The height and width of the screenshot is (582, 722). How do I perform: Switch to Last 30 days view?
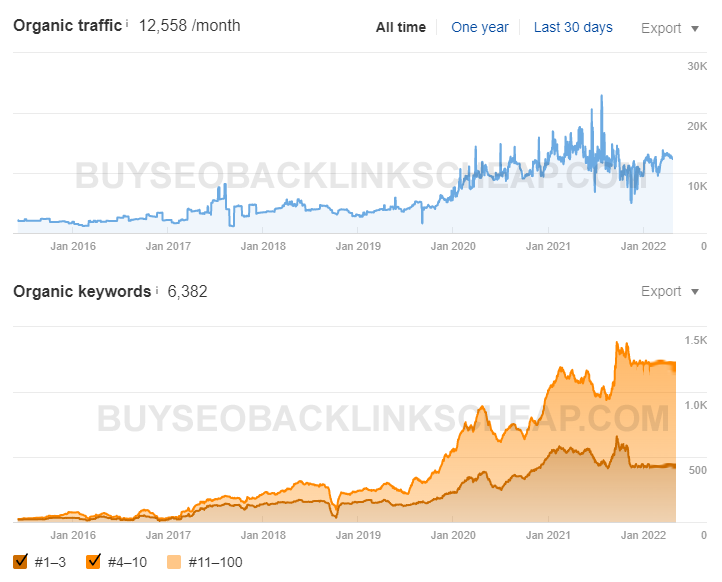(x=573, y=28)
